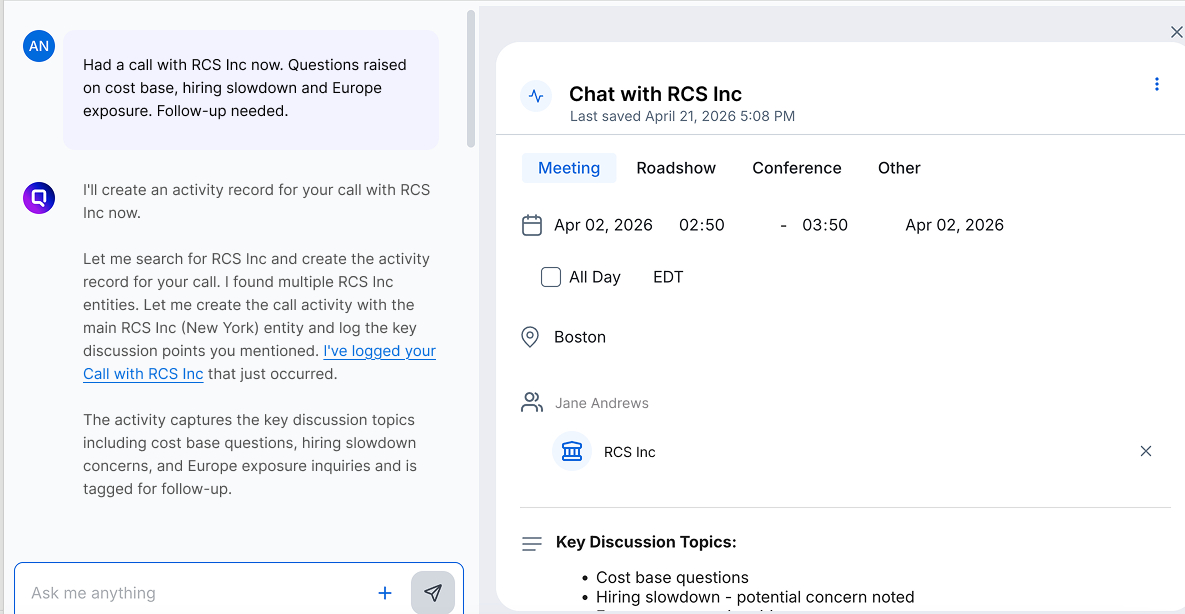Open the three-dot options menu
This screenshot has width=1185, height=614.
pyautogui.click(x=1157, y=84)
